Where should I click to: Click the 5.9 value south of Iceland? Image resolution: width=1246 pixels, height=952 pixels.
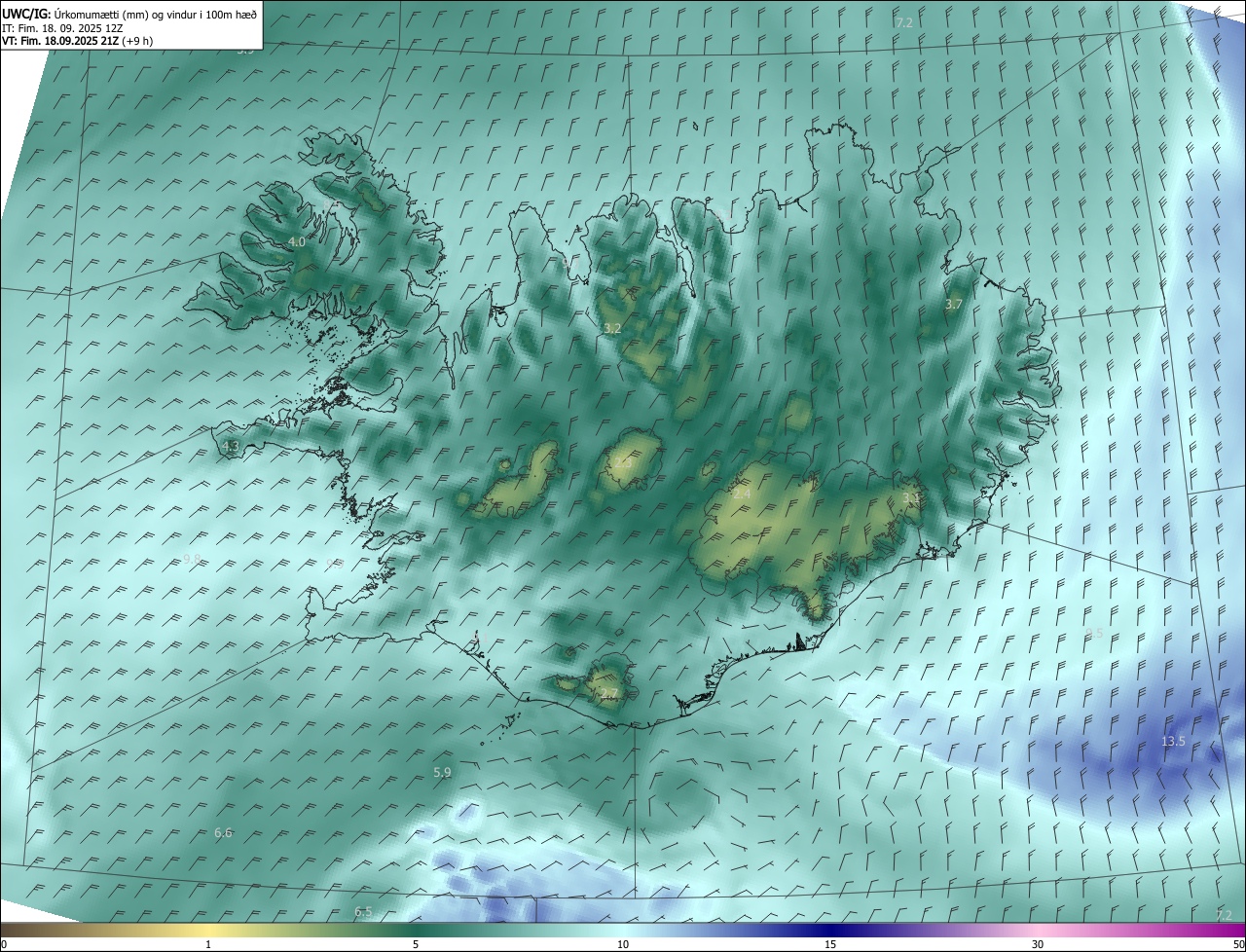coord(442,772)
